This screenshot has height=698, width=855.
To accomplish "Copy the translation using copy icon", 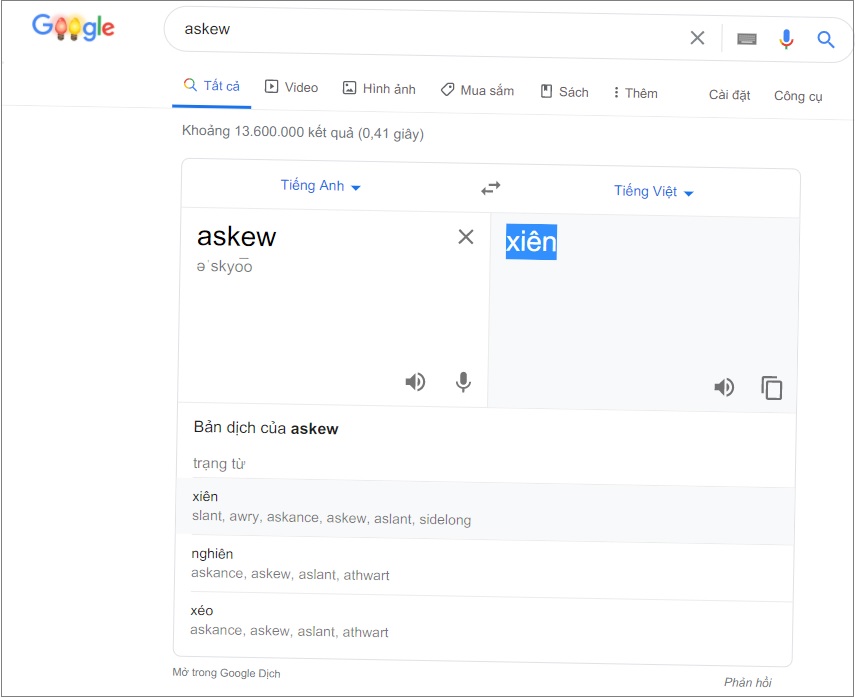I will pyautogui.click(x=771, y=388).
